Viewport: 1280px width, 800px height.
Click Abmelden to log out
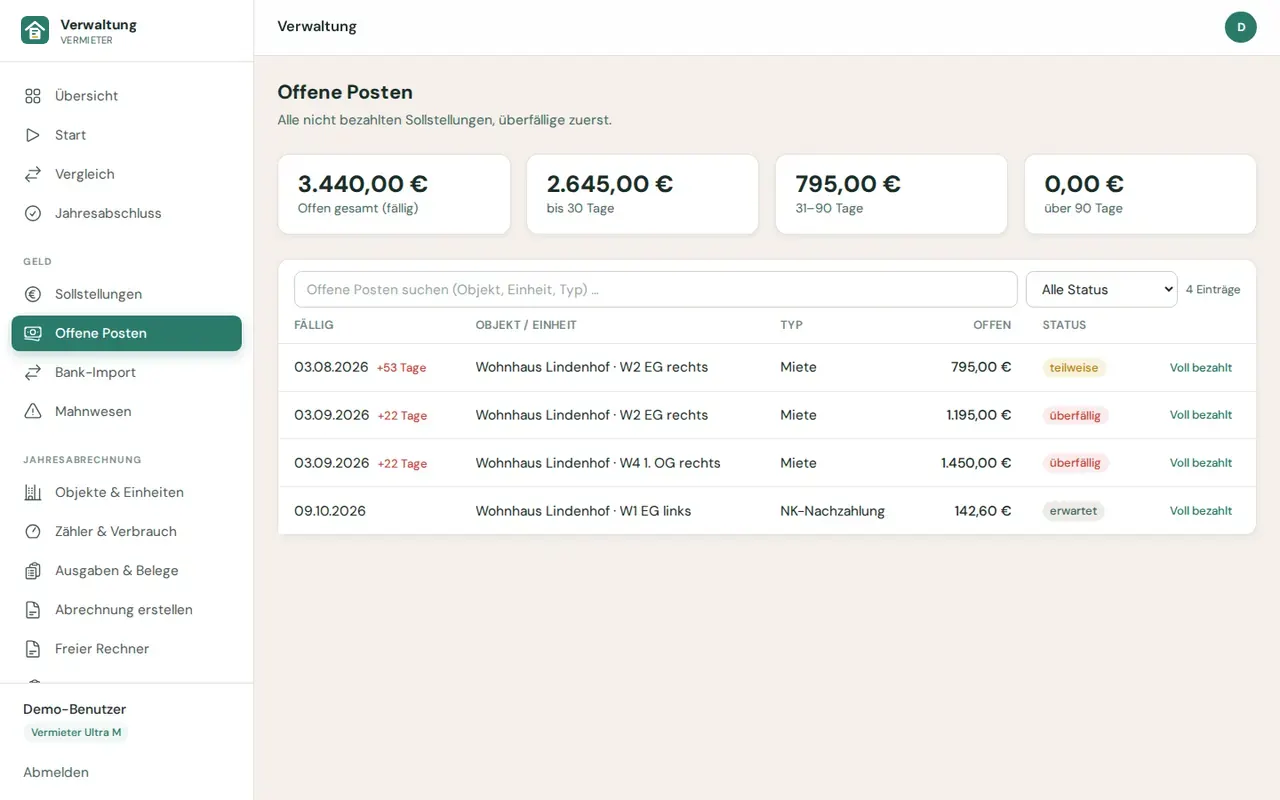pos(56,772)
